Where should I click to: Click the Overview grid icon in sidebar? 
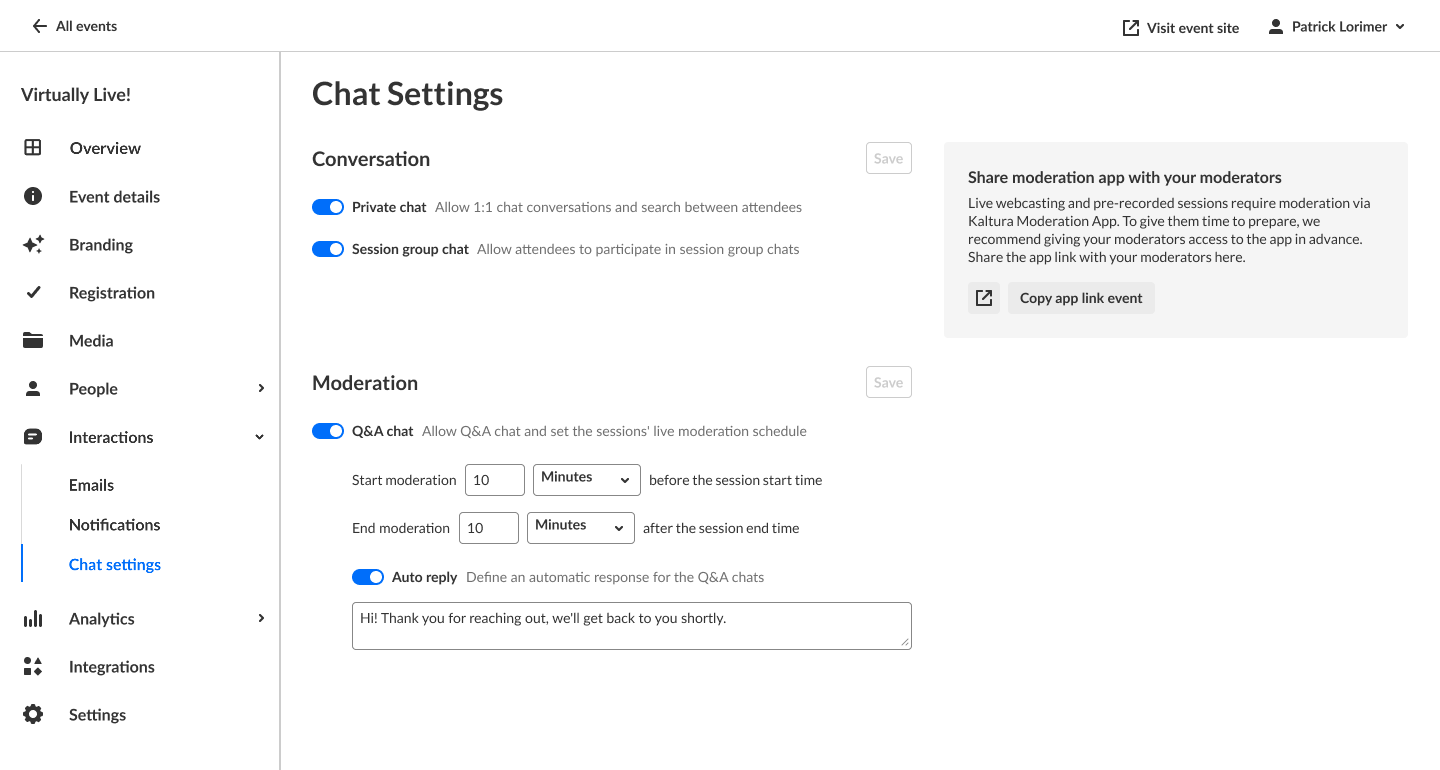point(33,148)
